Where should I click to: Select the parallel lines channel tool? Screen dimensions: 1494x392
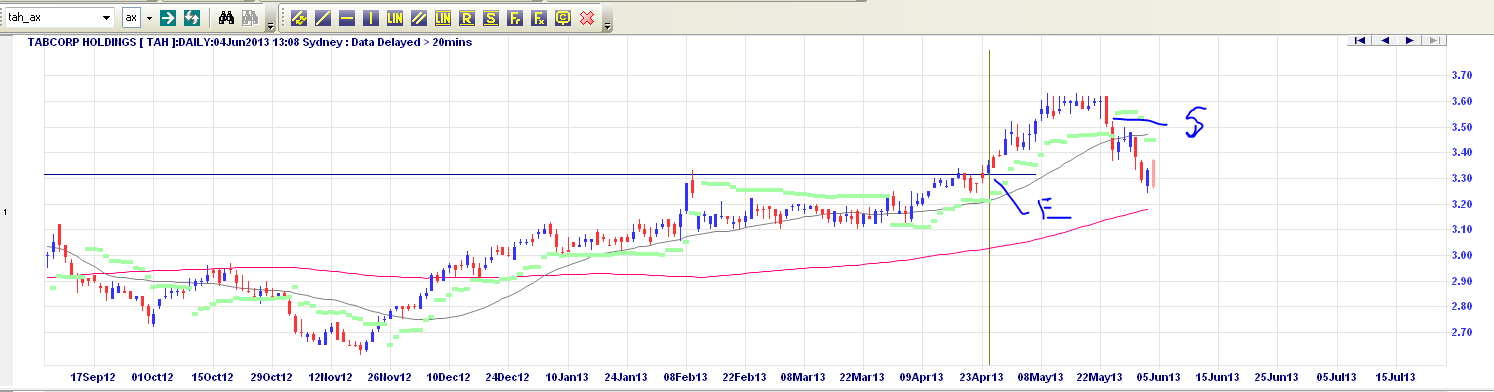pos(418,18)
